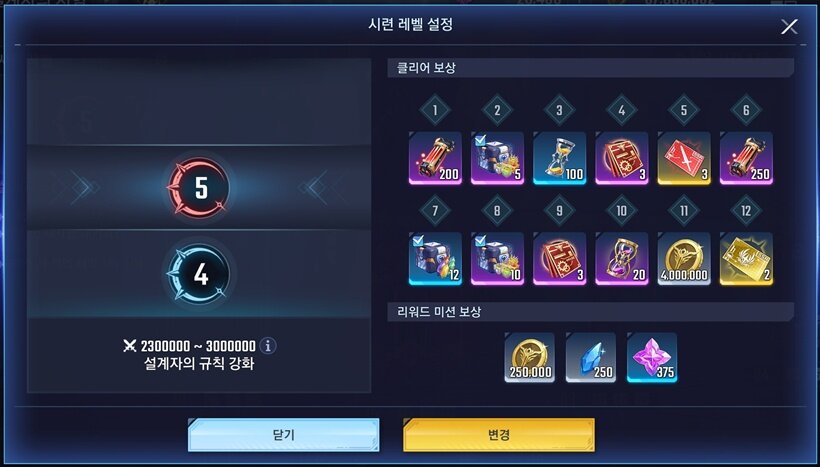820x467 pixels.
Task: Click the right chevron arrows beside level 5
Action: coord(314,187)
